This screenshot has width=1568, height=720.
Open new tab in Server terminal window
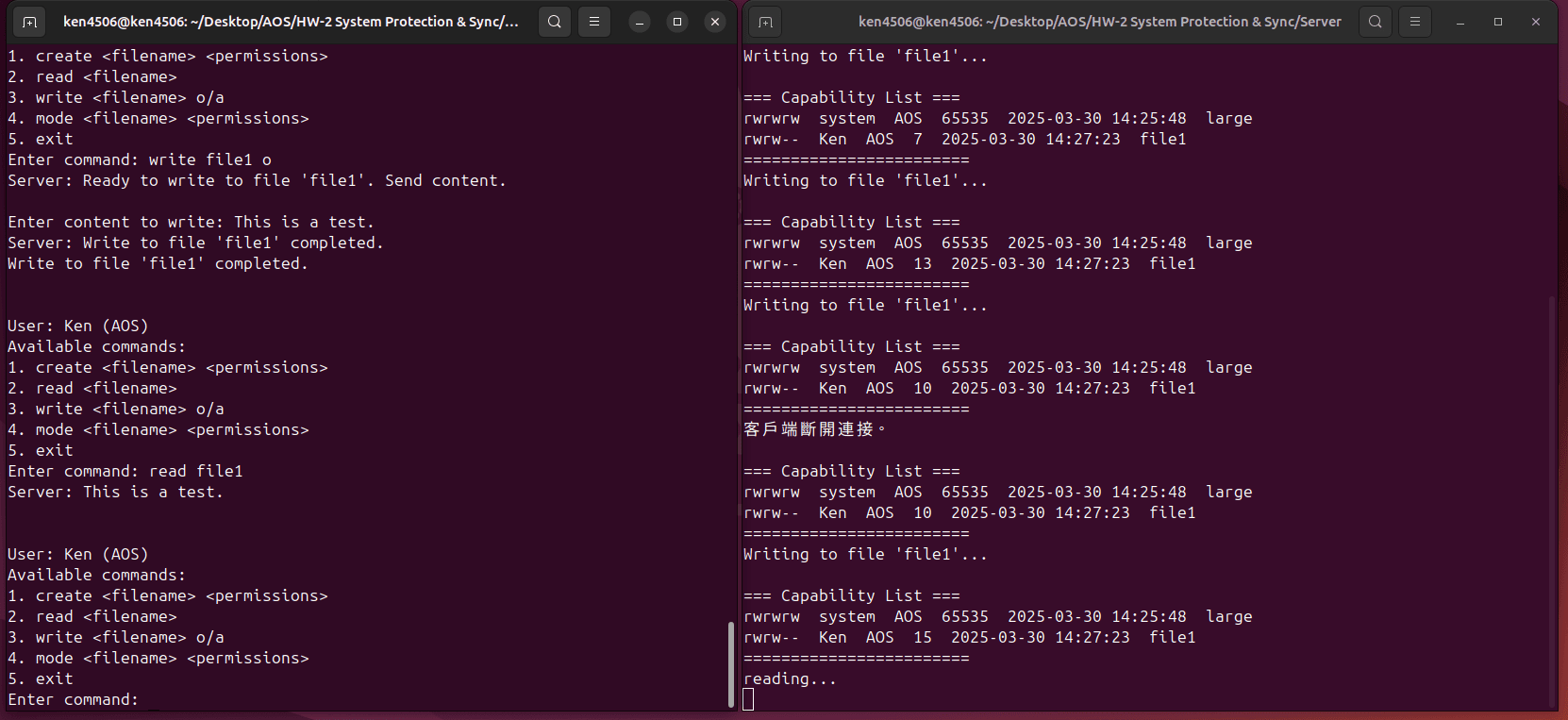point(766,22)
